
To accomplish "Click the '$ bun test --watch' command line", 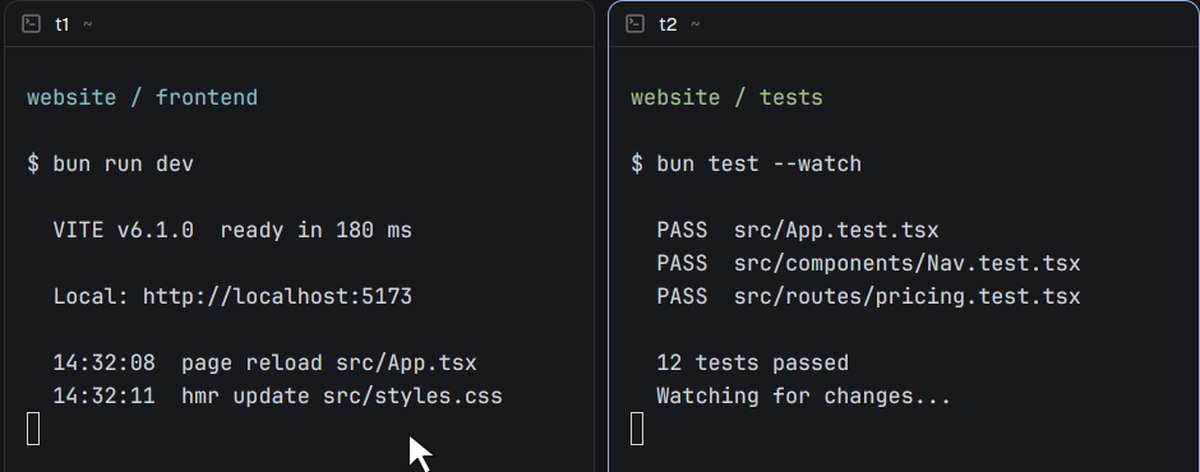I will [x=746, y=164].
